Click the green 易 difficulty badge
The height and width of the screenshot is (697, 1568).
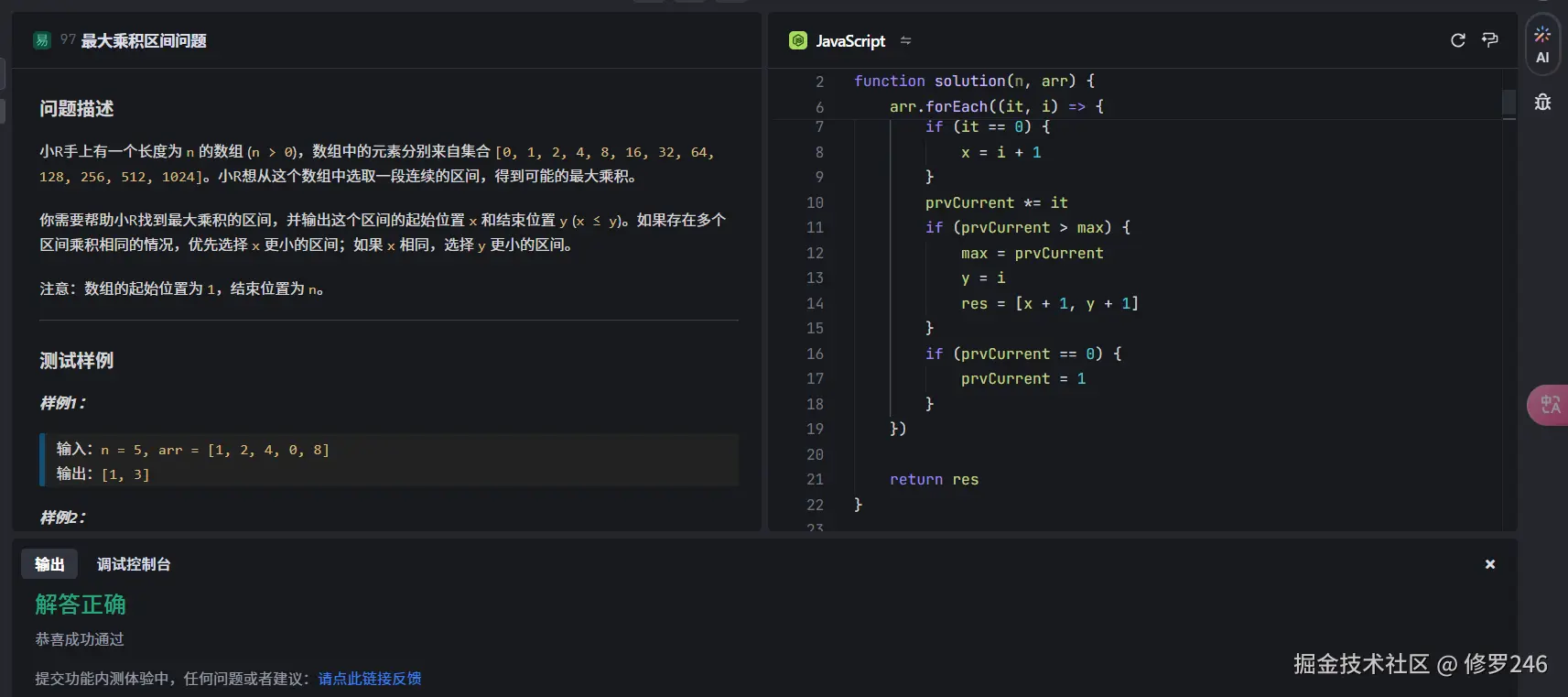[x=42, y=40]
